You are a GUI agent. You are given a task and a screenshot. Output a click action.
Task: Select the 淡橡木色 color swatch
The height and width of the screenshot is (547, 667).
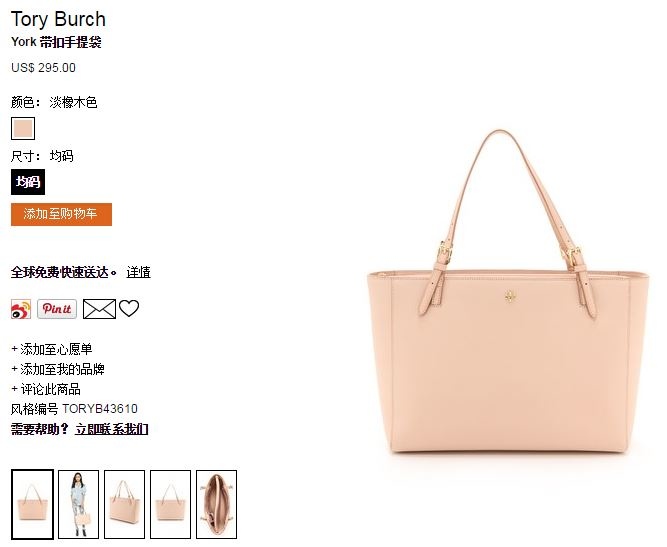[x=23, y=128]
